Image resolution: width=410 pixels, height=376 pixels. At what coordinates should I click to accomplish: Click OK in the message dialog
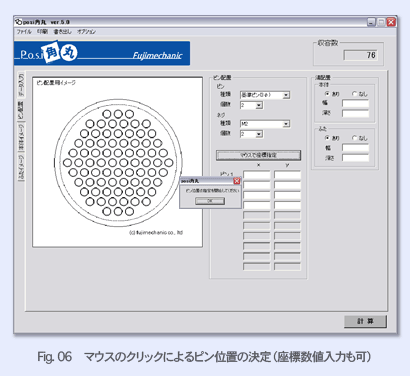[x=210, y=201]
